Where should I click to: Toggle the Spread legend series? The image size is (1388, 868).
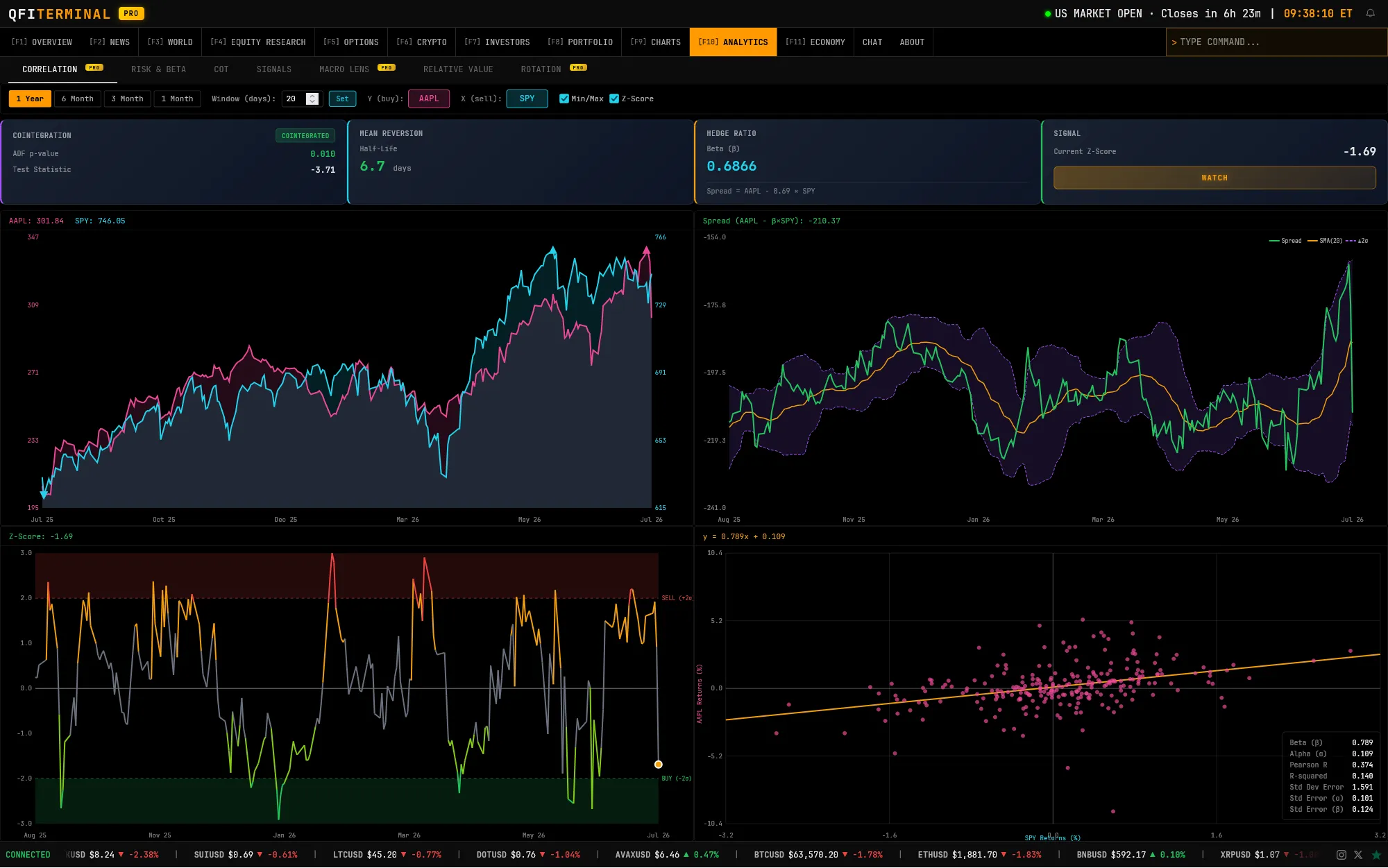coord(1285,241)
